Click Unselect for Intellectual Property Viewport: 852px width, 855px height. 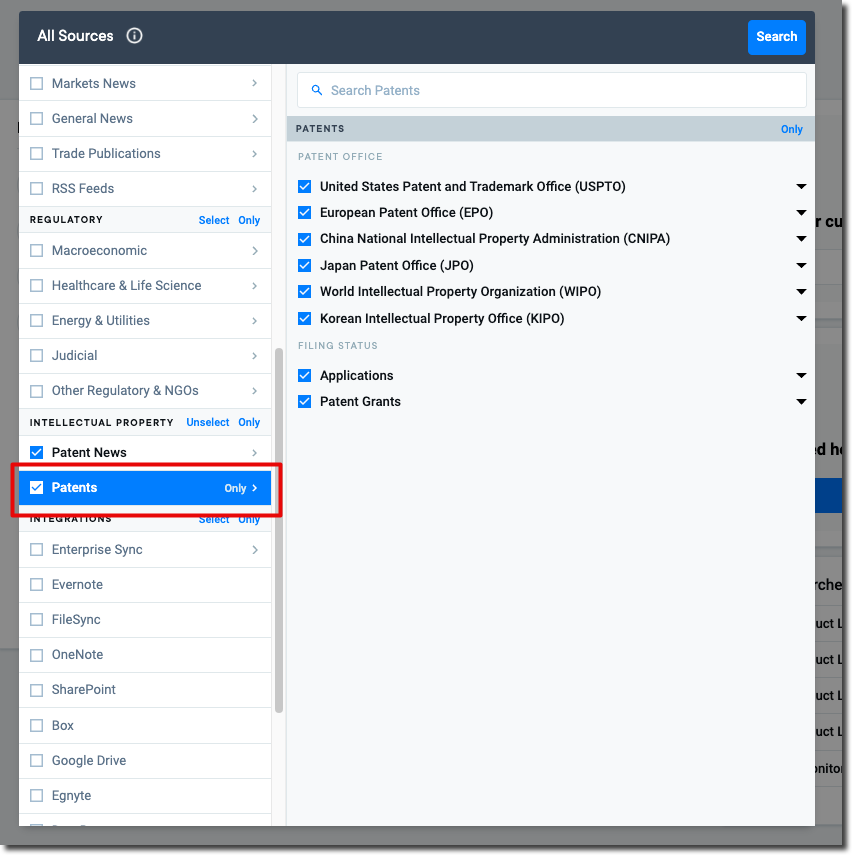click(x=207, y=422)
